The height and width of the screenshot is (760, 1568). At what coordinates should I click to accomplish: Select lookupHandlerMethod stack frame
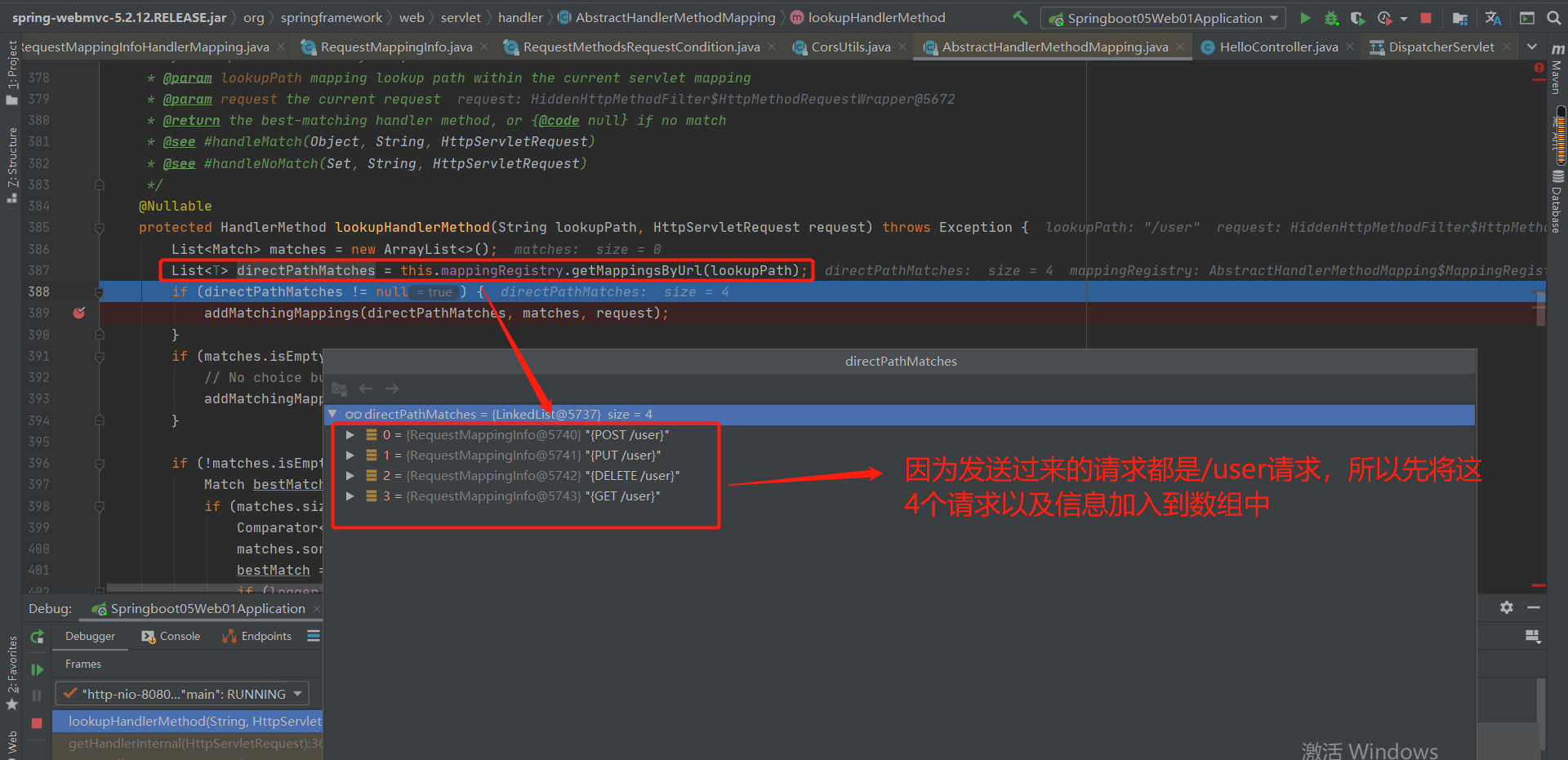tap(188, 722)
